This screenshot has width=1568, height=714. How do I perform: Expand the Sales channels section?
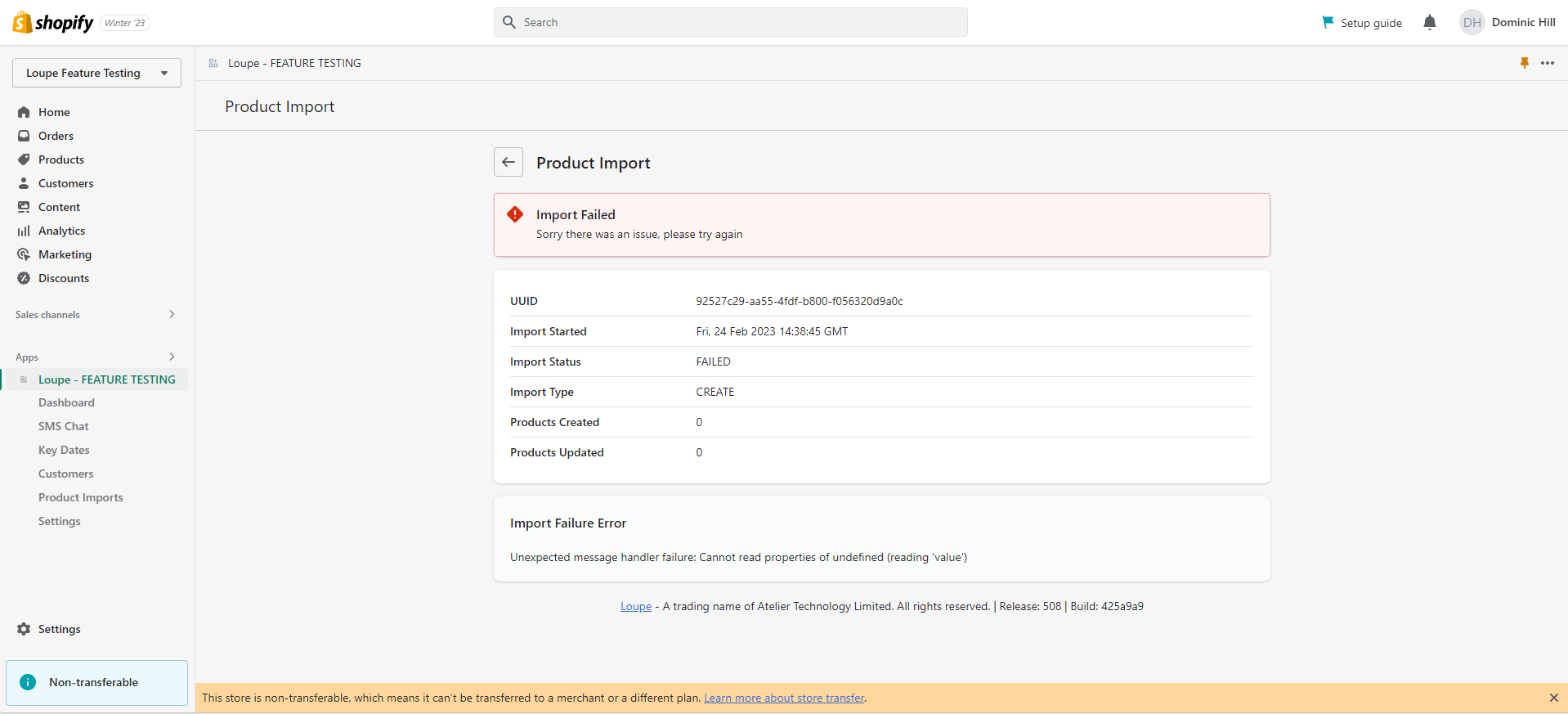coord(172,314)
